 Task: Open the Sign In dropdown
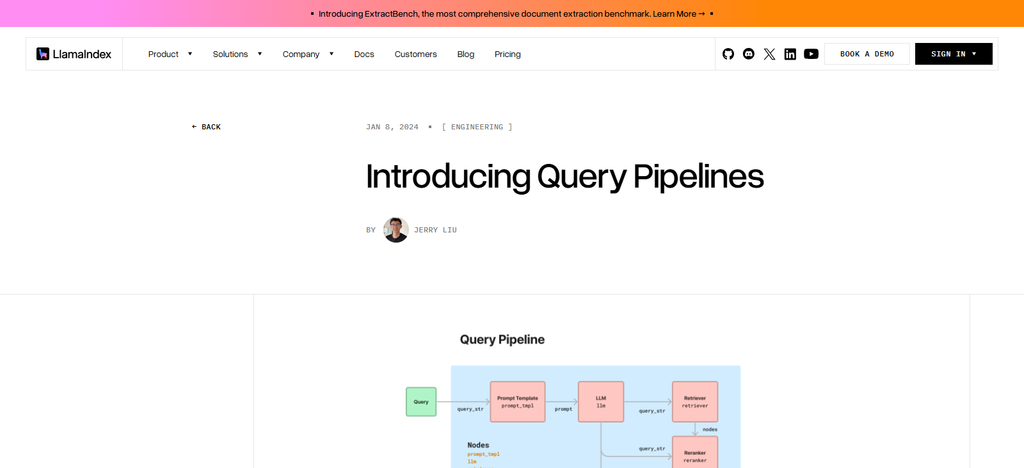point(953,54)
